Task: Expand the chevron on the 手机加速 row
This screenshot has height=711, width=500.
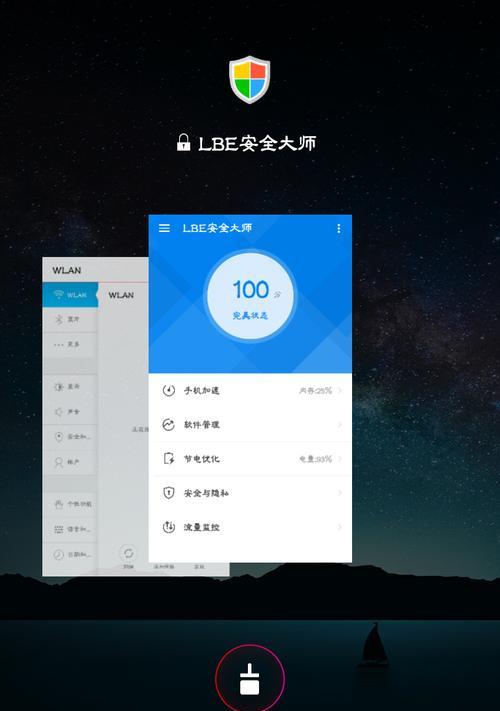Action: (x=340, y=390)
